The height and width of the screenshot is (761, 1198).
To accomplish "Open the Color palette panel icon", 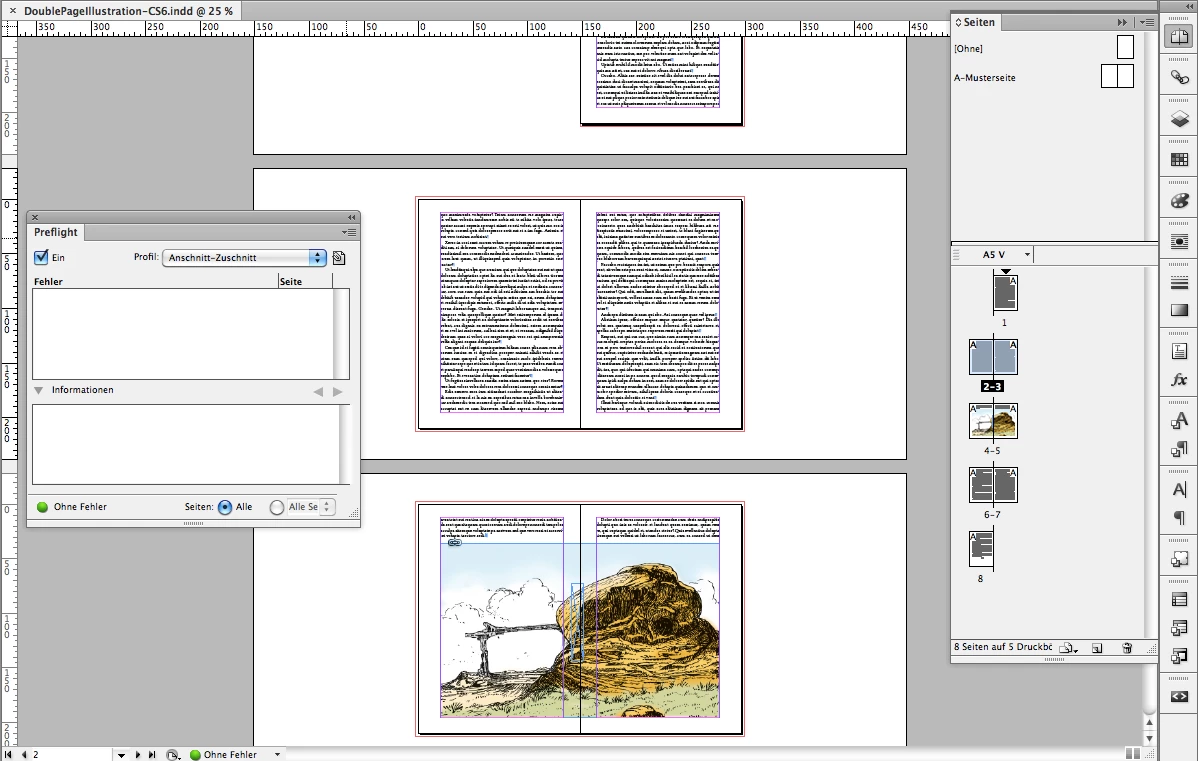I will pos(1179,201).
